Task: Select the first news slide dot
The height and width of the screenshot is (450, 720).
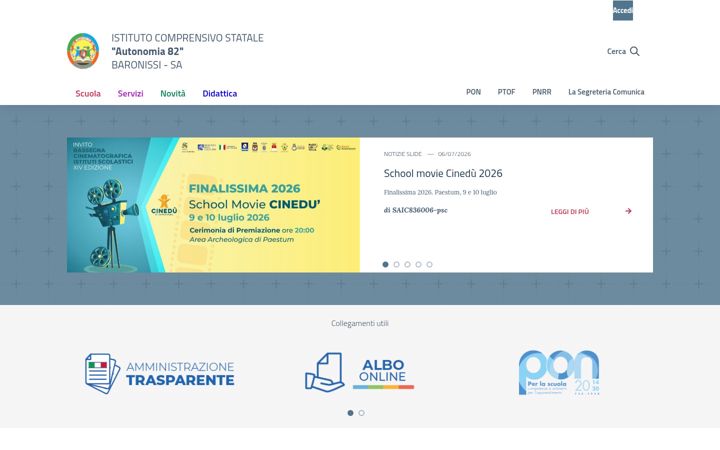Action: (x=385, y=264)
